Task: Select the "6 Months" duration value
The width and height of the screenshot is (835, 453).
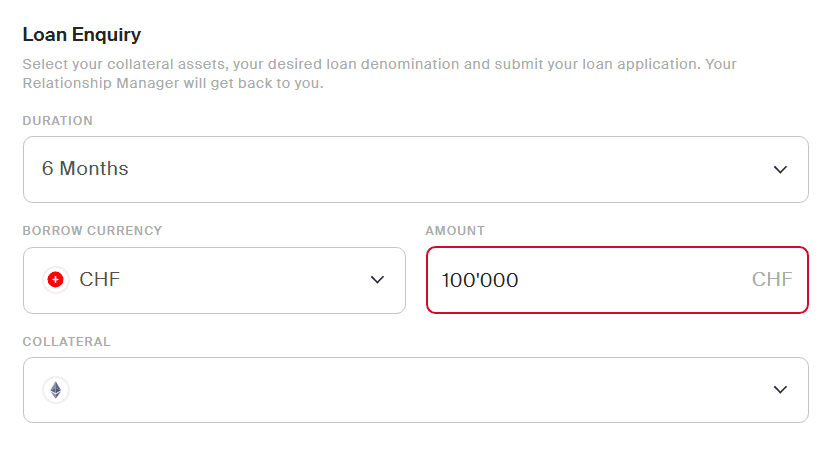Action: (85, 169)
